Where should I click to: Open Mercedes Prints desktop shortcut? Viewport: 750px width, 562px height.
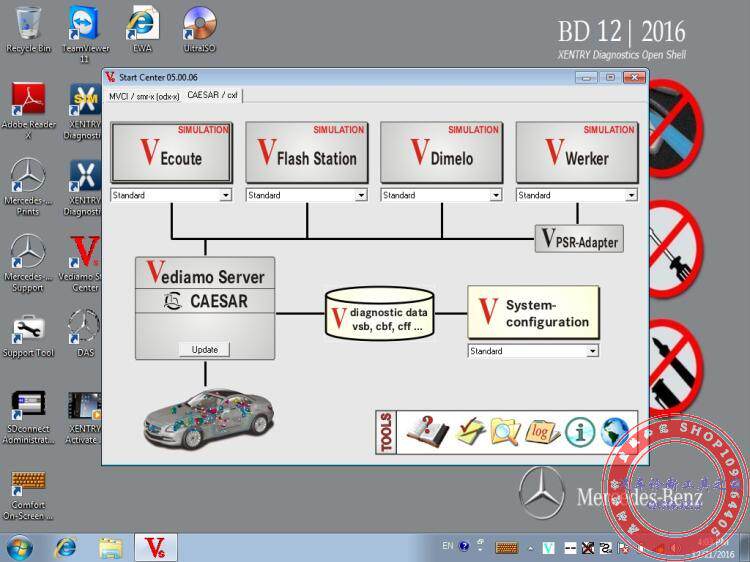pyautogui.click(x=28, y=187)
